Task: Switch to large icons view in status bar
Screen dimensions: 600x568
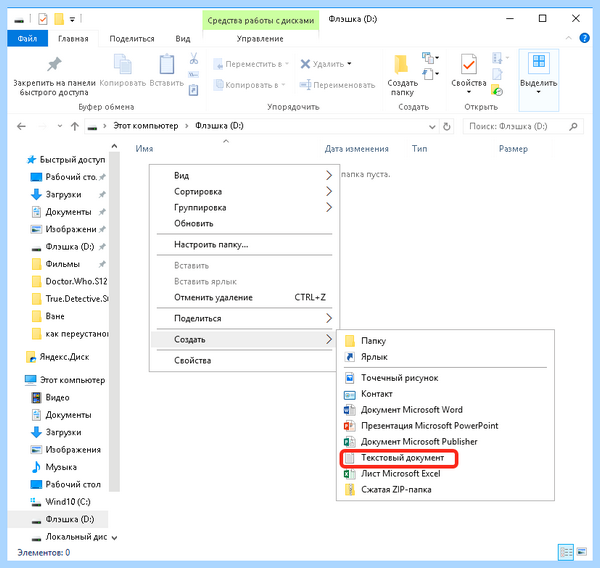Action: [x=581, y=552]
